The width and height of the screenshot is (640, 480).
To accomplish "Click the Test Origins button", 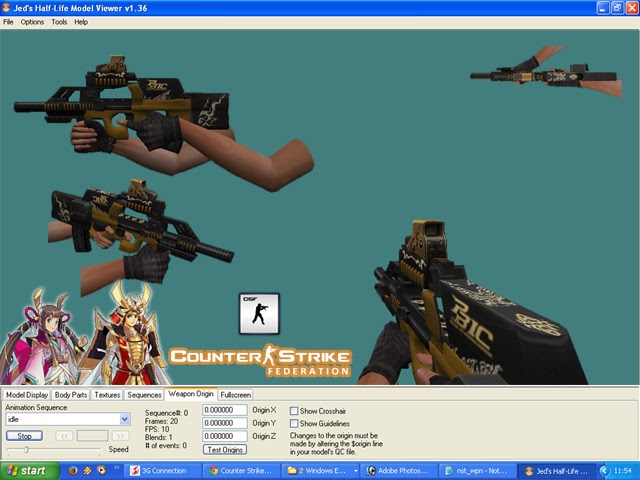I will pyautogui.click(x=225, y=449).
